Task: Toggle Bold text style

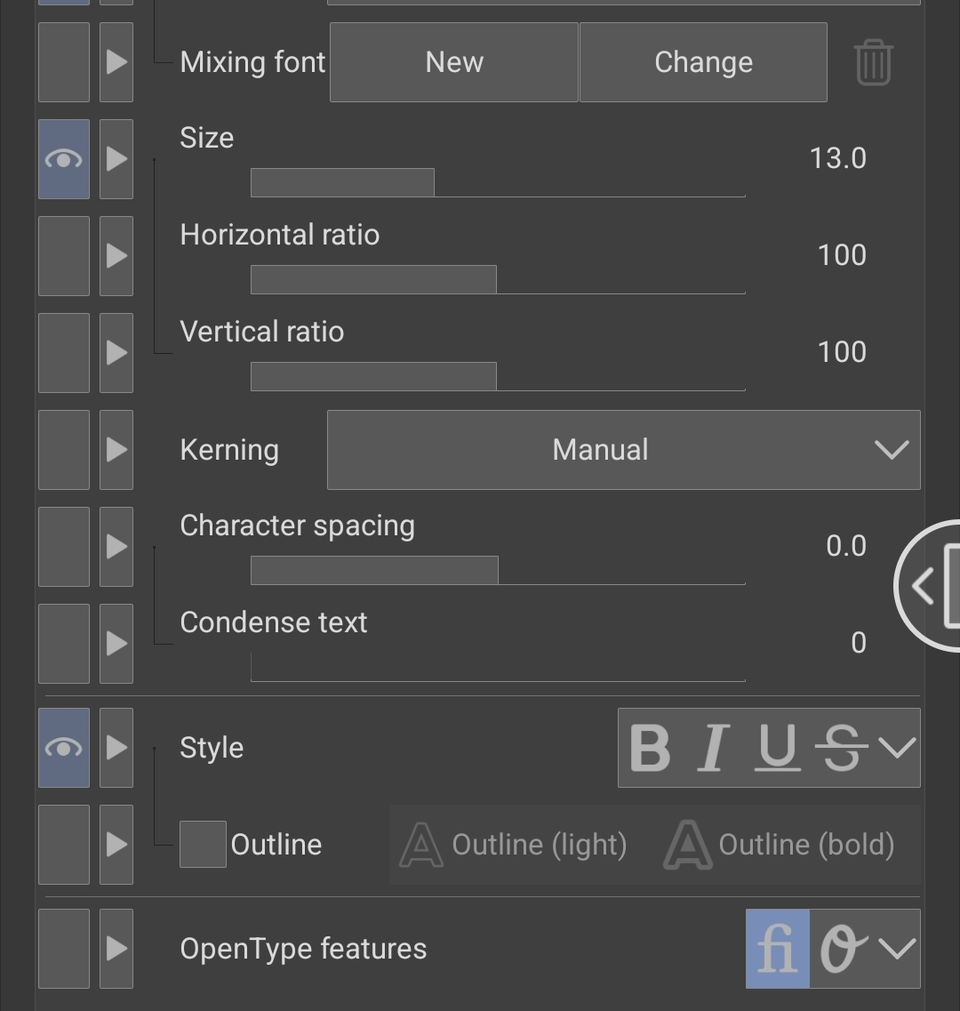Action: pyautogui.click(x=650, y=748)
